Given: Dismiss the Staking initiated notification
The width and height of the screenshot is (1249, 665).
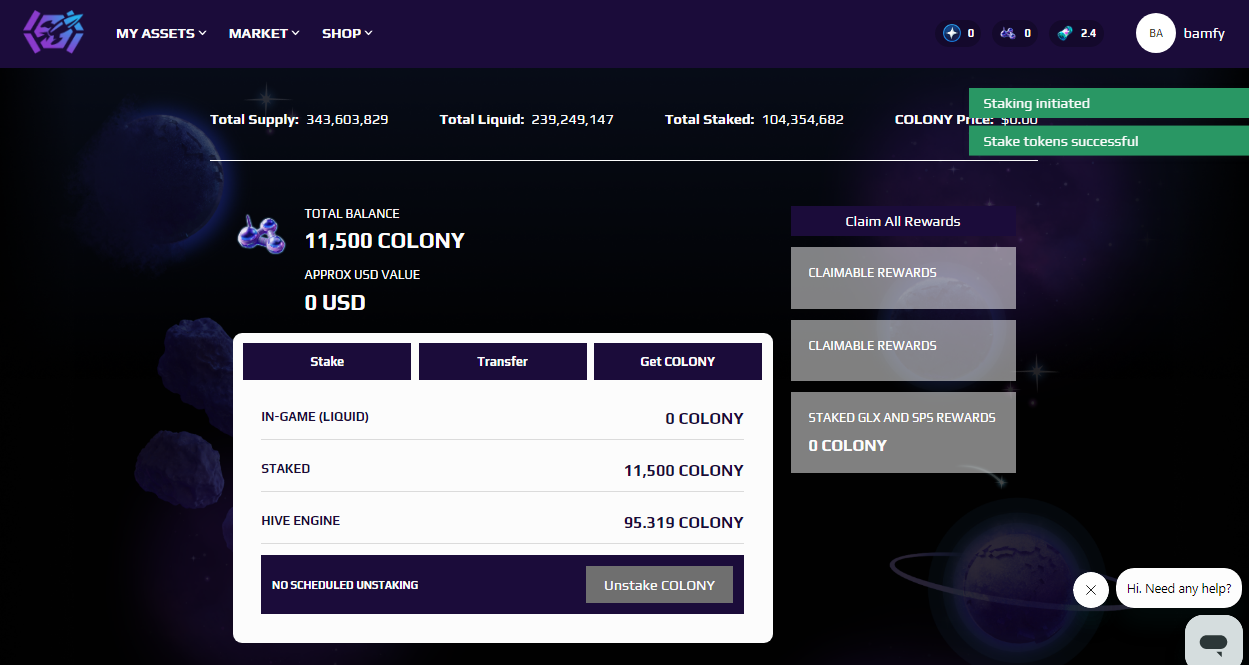Looking at the screenshot, I should tap(1108, 103).
